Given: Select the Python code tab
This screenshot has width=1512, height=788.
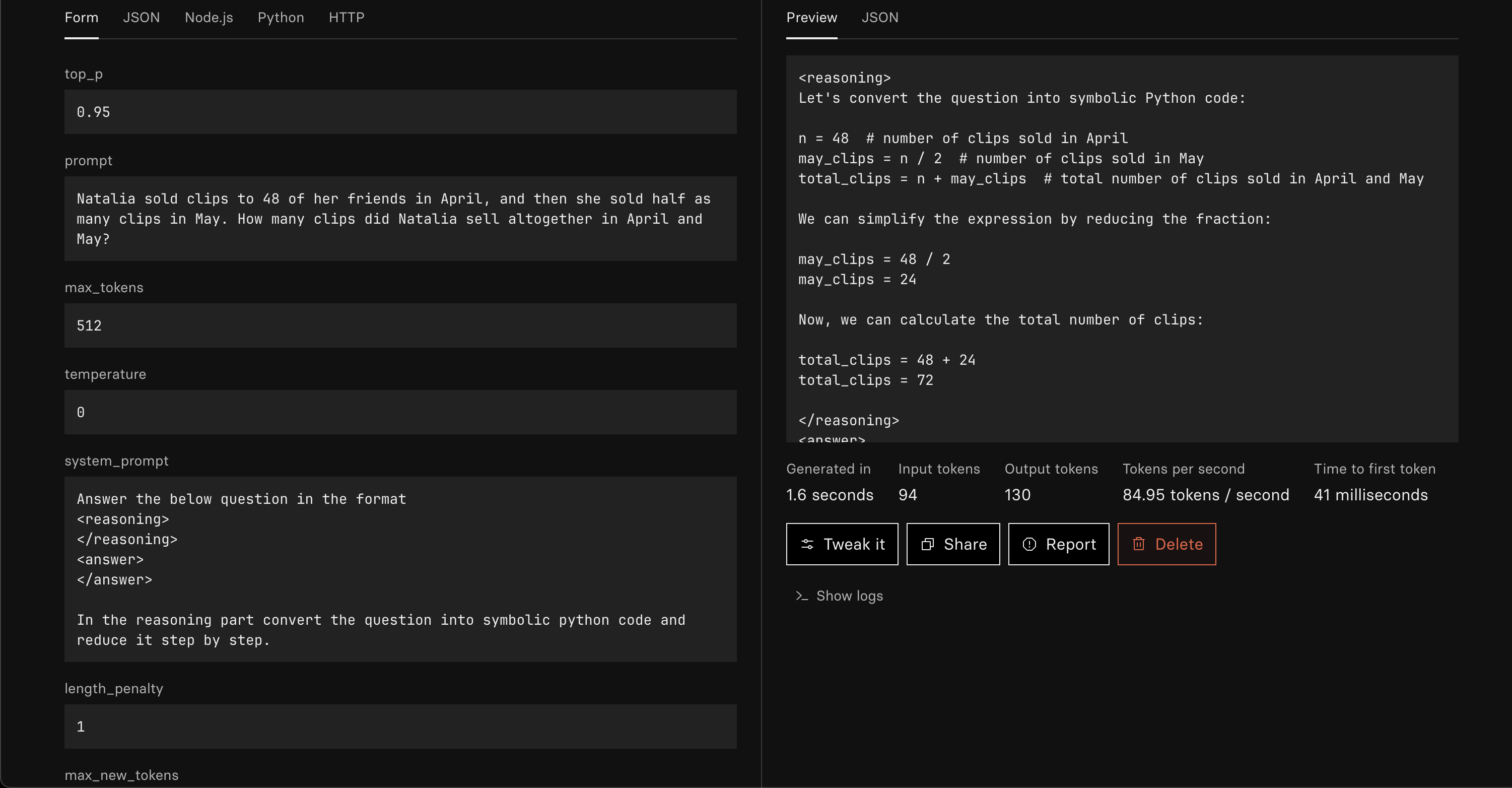Looking at the screenshot, I should 281,18.
